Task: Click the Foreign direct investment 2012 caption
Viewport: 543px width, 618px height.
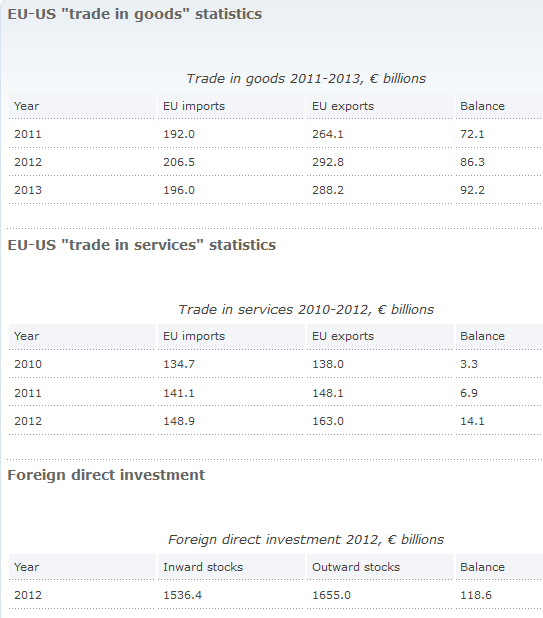Action: (x=306, y=540)
